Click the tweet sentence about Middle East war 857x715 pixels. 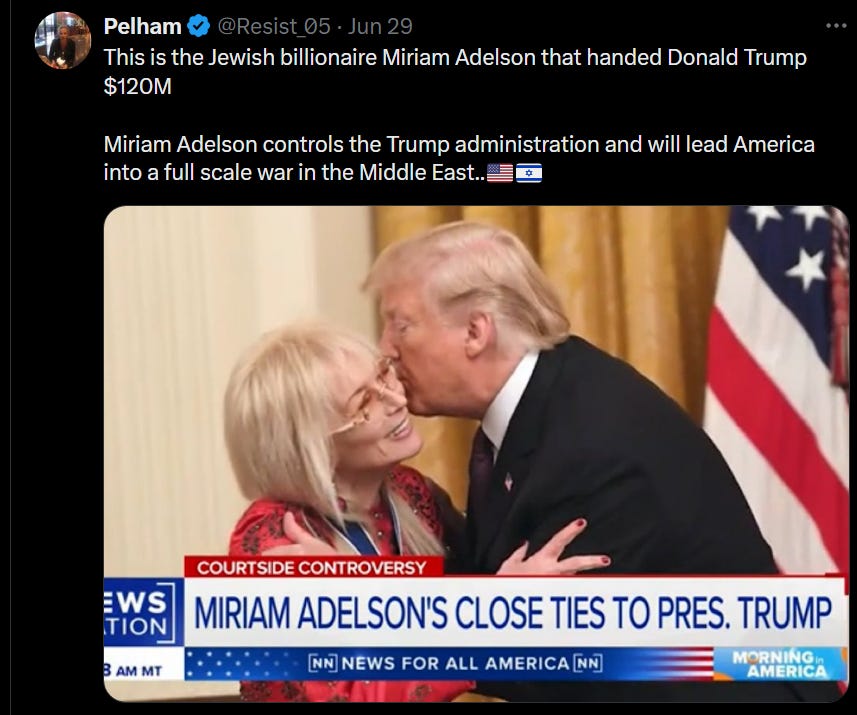459,159
